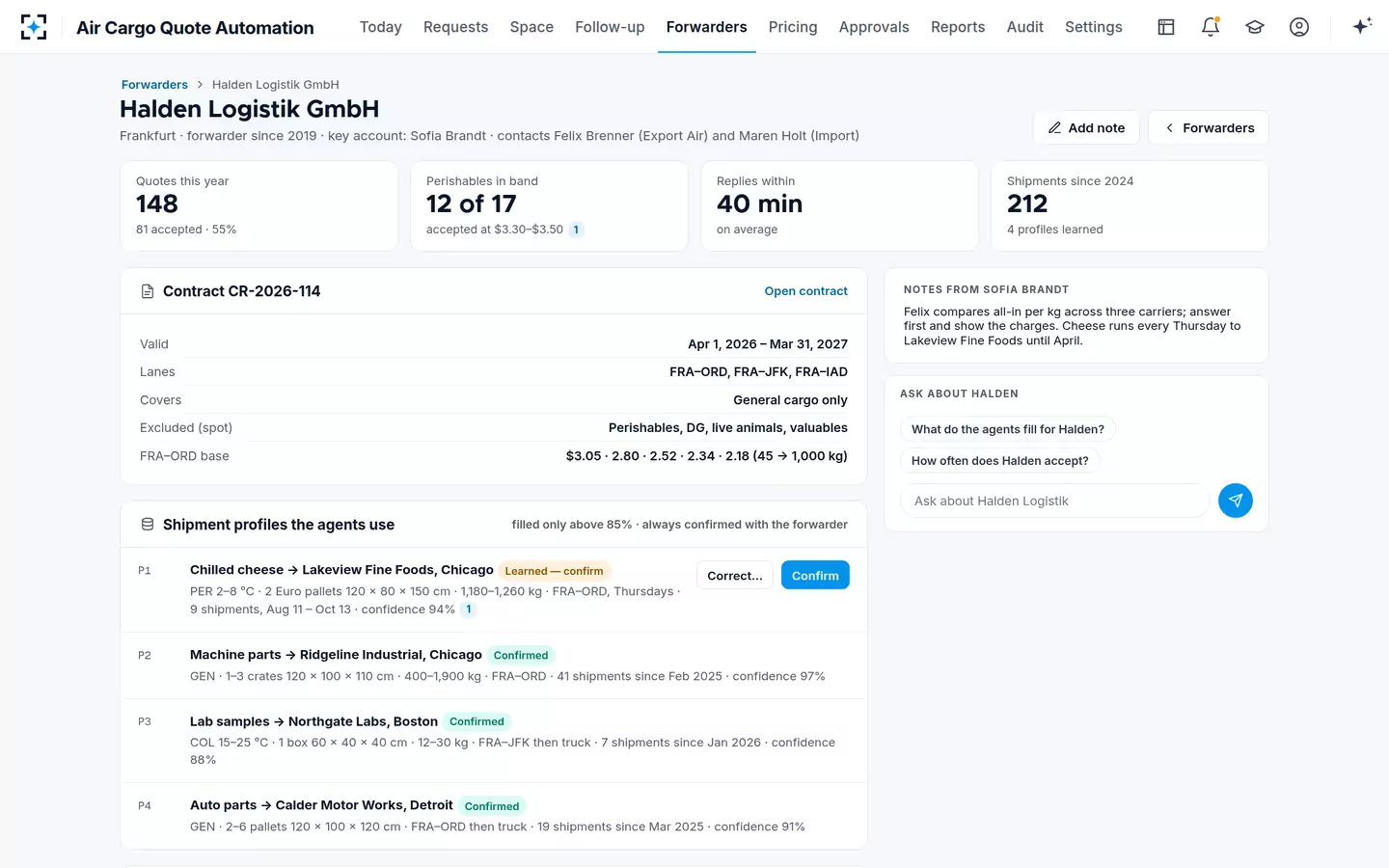Click the badge next to accepted at $3.30–$3.50
Screen dimensions: 1389x868
point(576,230)
